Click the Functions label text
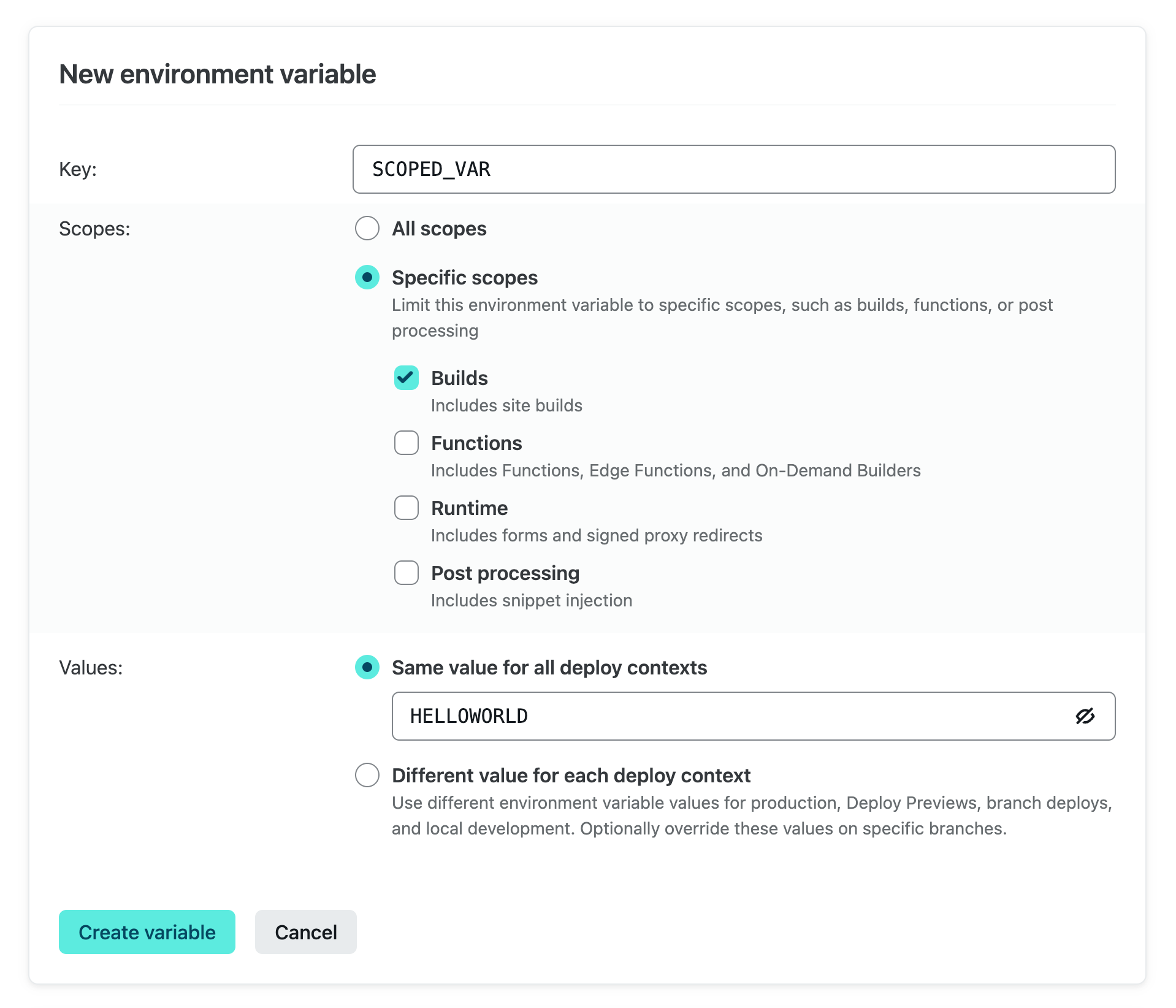Screen dimensions: 1176x1008 pyautogui.click(x=476, y=443)
